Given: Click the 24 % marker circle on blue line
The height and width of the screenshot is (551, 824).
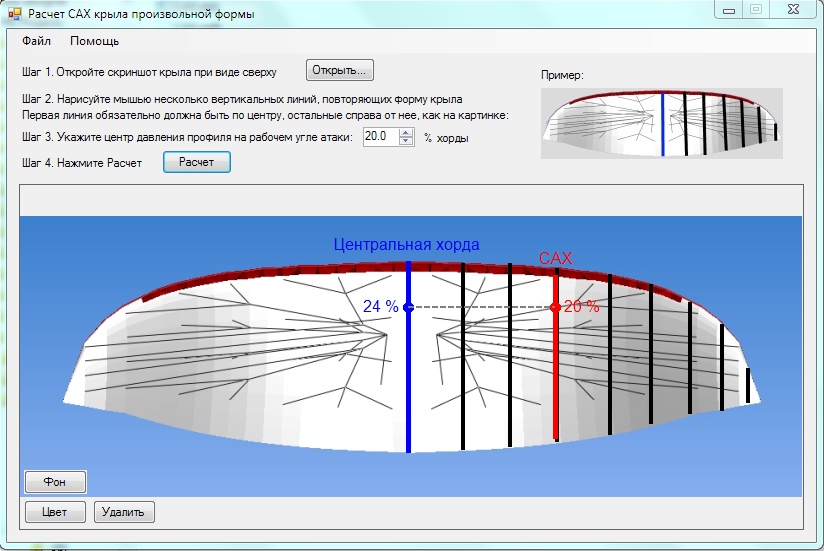Looking at the screenshot, I should (x=408, y=307).
